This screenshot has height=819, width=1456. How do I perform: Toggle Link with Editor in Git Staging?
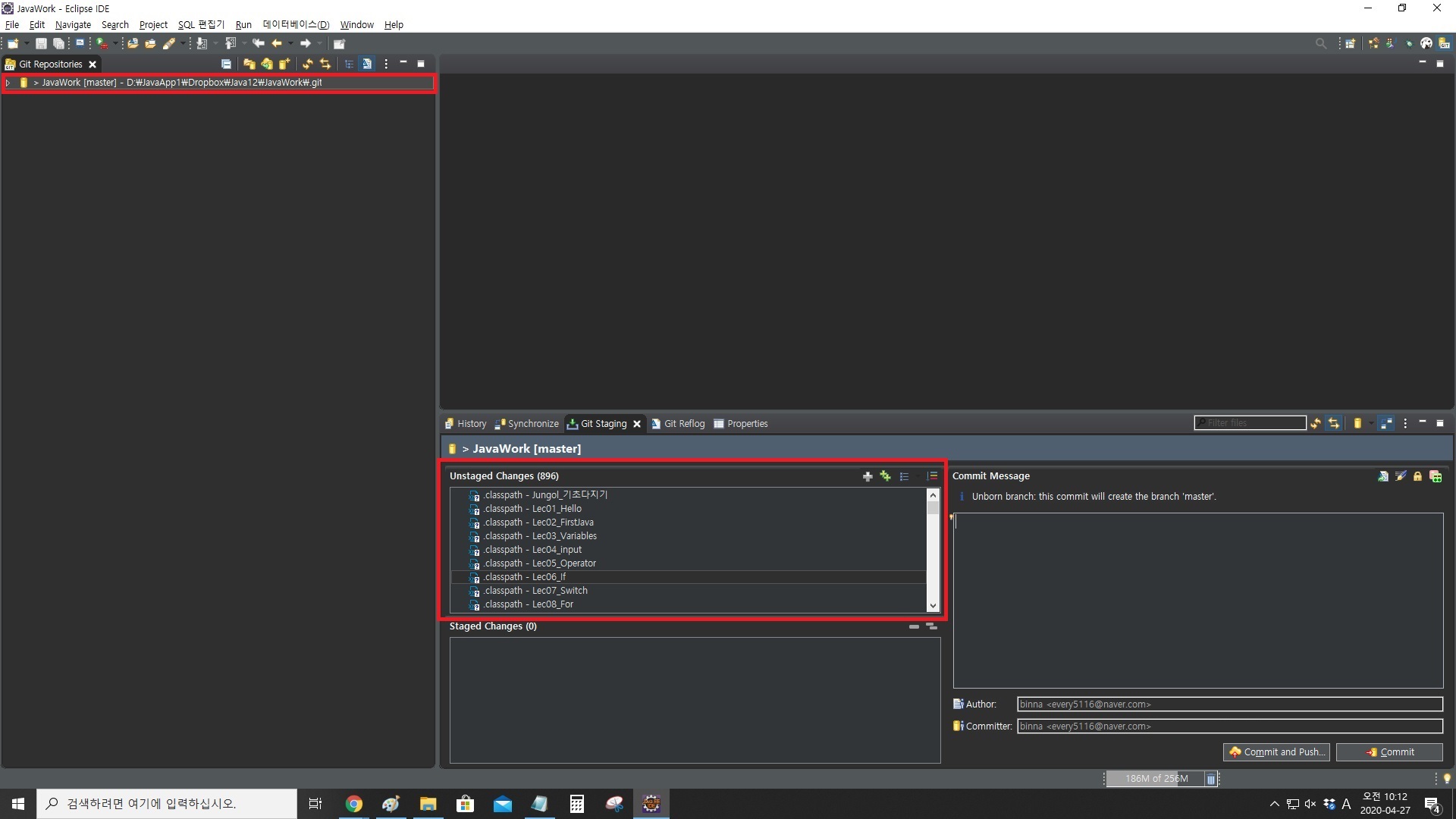[x=1334, y=423]
